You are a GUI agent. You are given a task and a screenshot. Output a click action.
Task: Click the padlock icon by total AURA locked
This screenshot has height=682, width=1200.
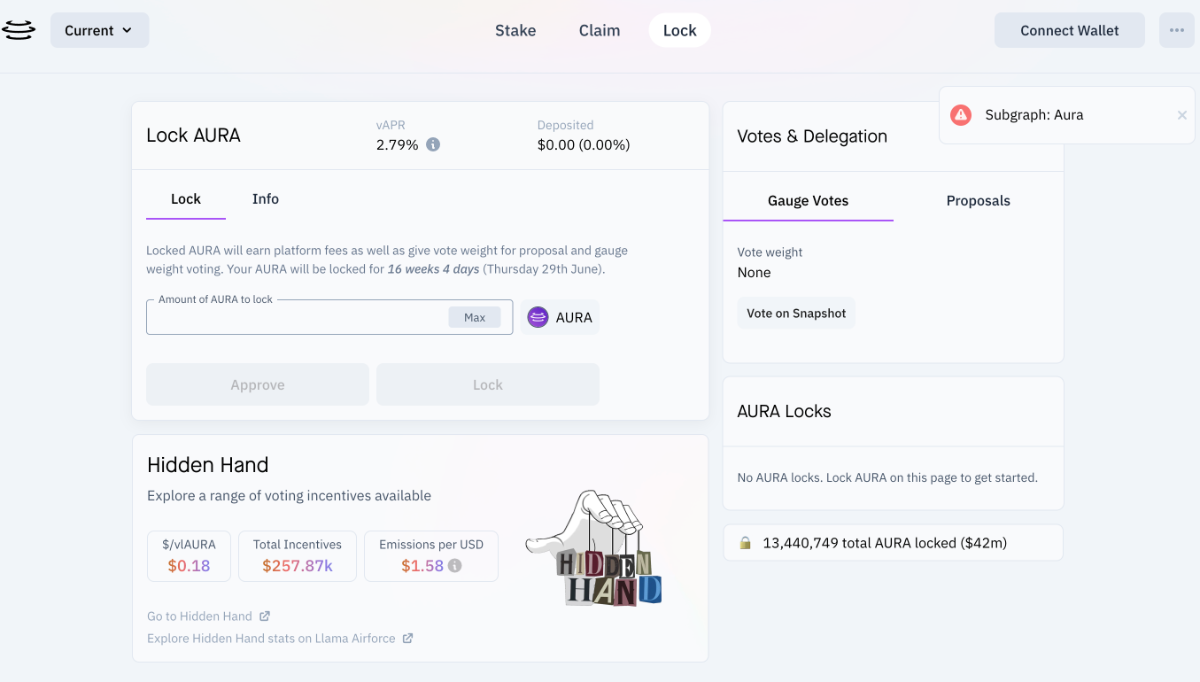(x=745, y=543)
